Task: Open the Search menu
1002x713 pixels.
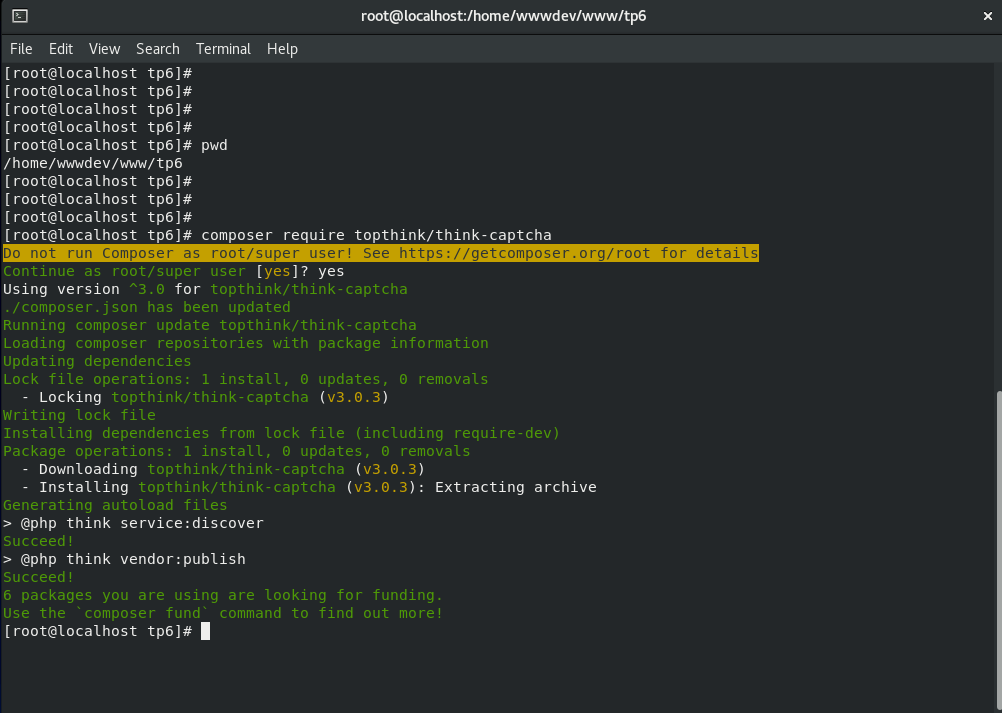Action: [x=157, y=49]
